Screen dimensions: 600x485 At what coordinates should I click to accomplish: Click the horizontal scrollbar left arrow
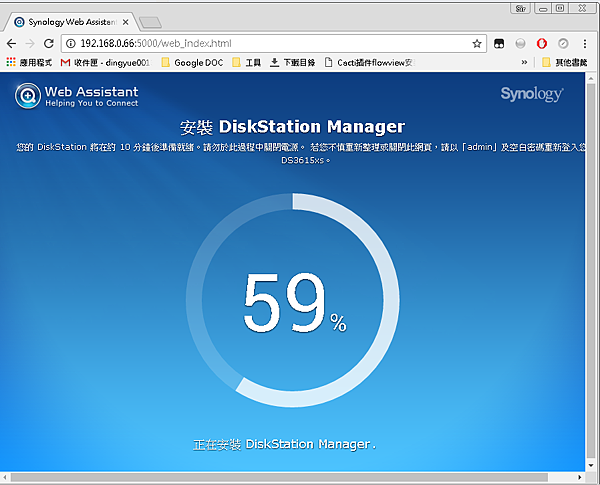click(5, 477)
